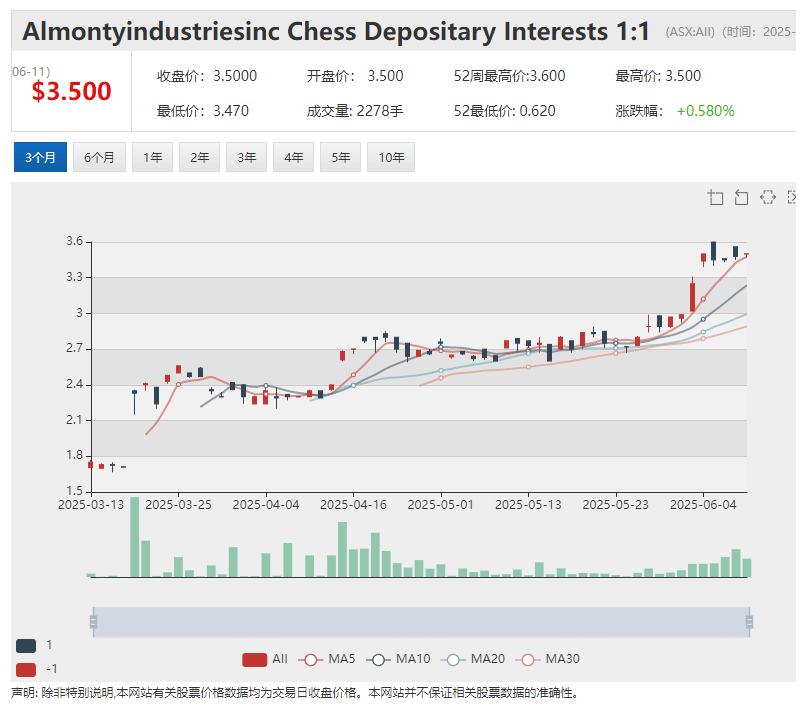
Task: Click the Almontyindustriesinc Chess Depositary Interests title
Action: (336, 31)
